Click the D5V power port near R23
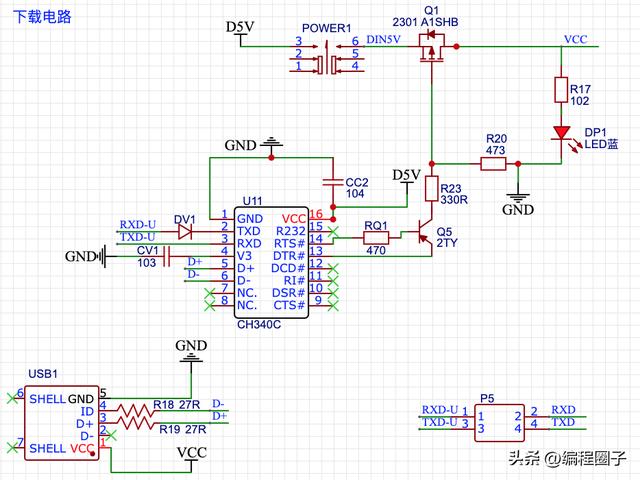This screenshot has width=640, height=480. point(407,180)
